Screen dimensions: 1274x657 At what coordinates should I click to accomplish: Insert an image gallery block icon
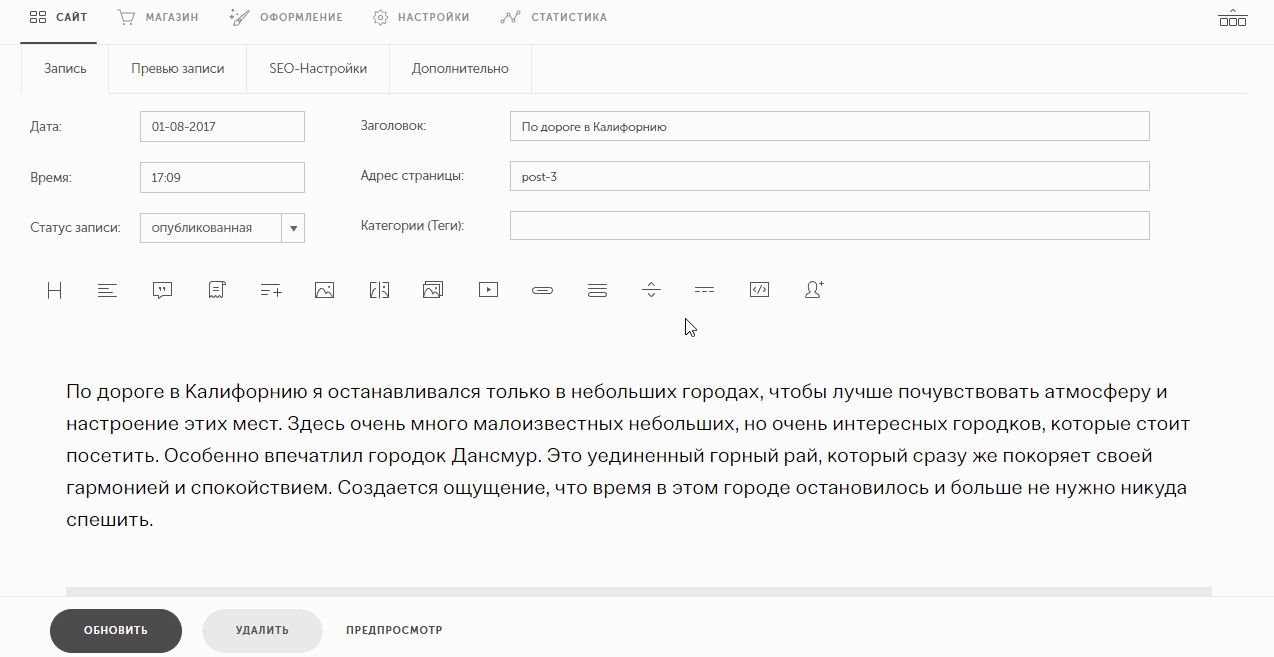pos(433,290)
